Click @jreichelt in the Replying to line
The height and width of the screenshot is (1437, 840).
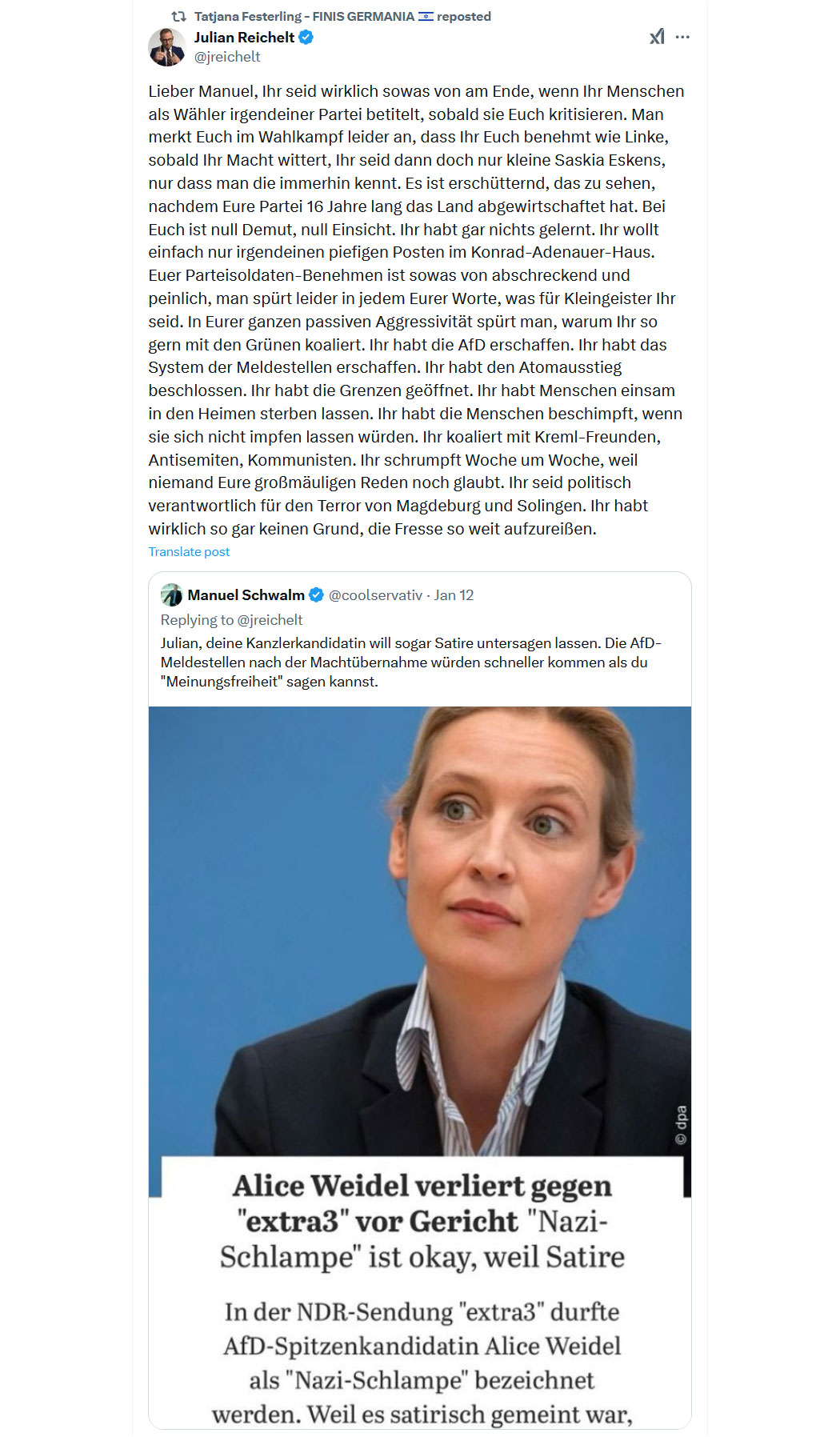(270, 620)
